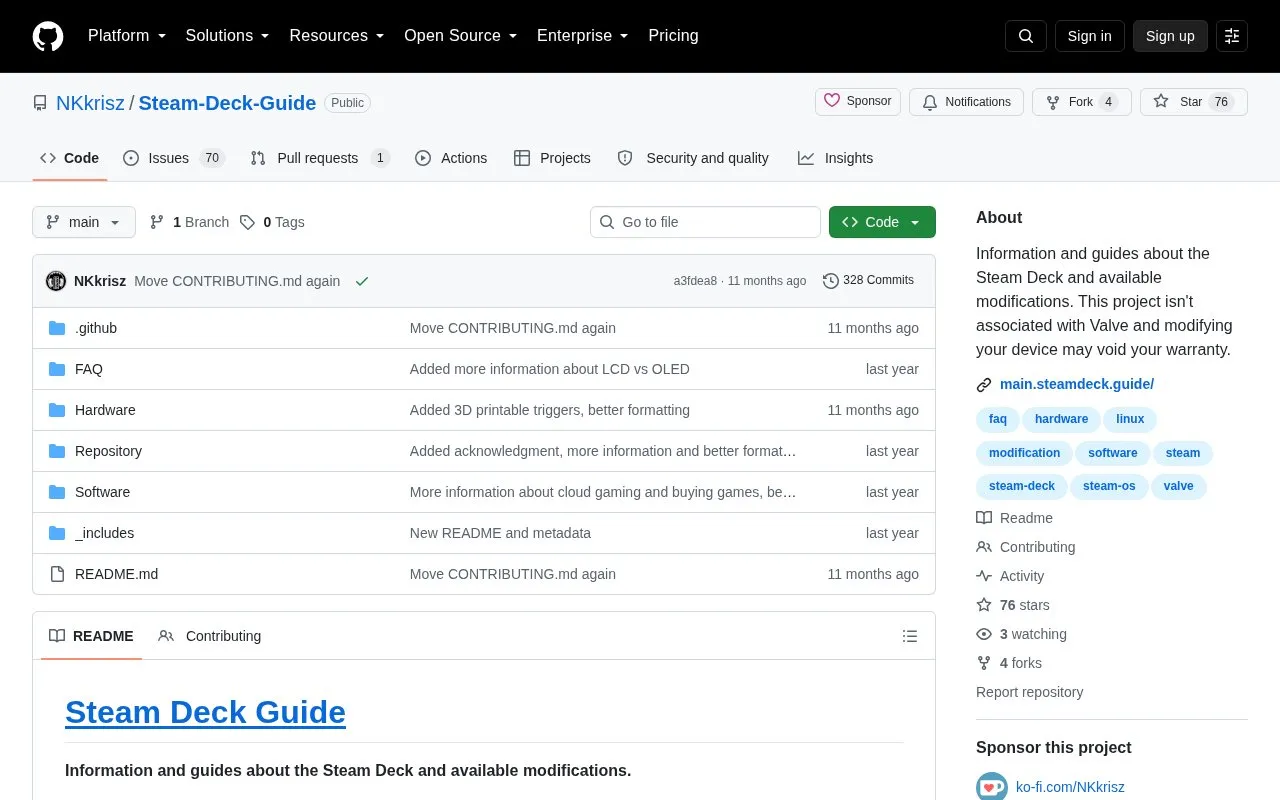Open the main.steamdeck.guide link
The image size is (1280, 800).
[1077, 384]
